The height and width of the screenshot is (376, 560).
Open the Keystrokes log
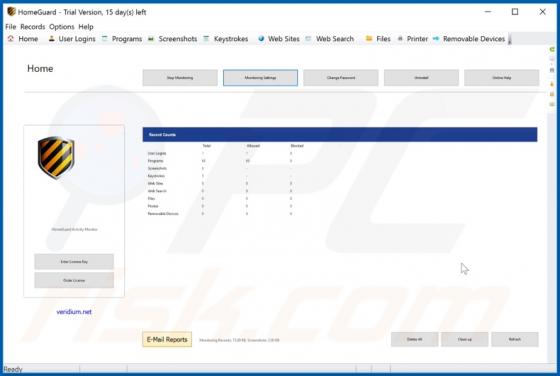[226, 39]
